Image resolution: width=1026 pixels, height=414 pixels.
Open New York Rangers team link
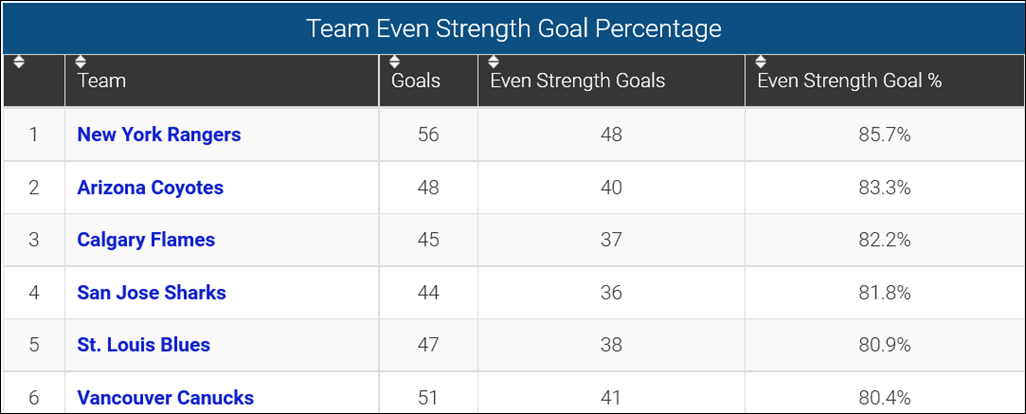[158, 134]
